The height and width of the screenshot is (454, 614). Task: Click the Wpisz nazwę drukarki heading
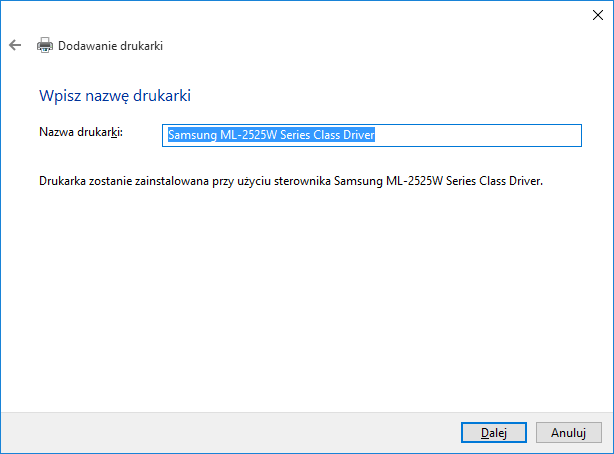115,96
